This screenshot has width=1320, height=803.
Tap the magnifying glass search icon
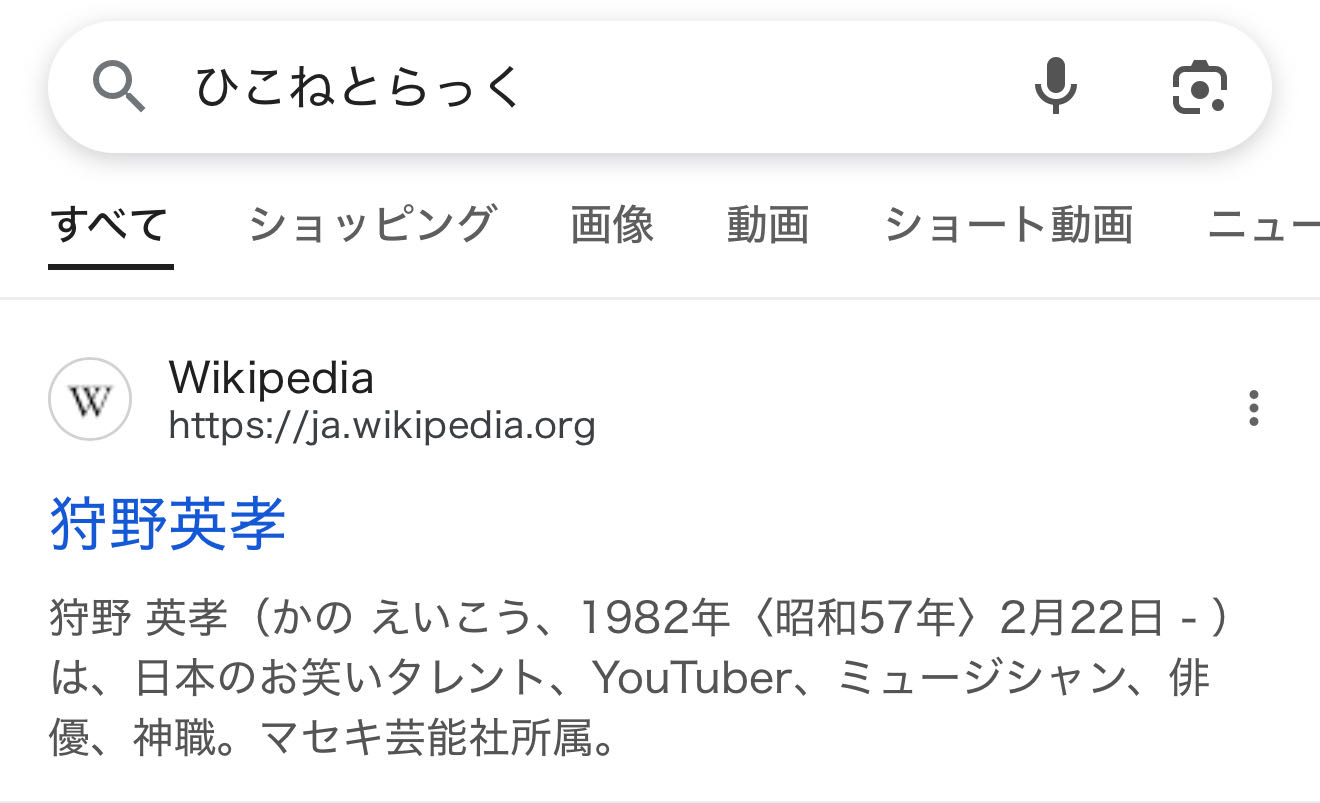(x=119, y=87)
